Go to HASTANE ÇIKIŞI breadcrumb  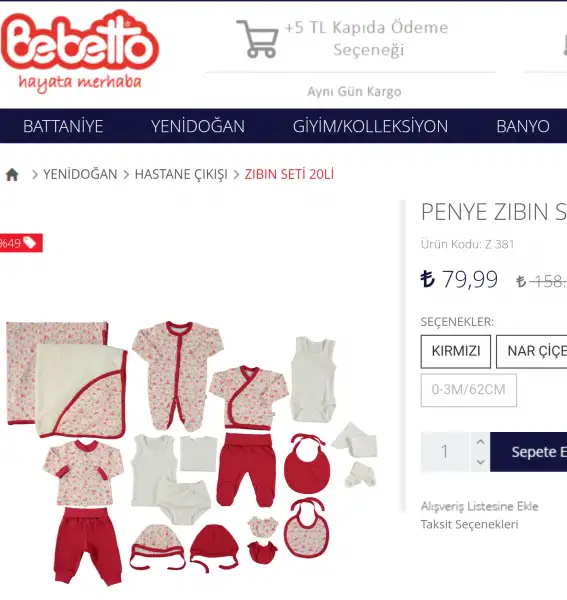pos(181,174)
